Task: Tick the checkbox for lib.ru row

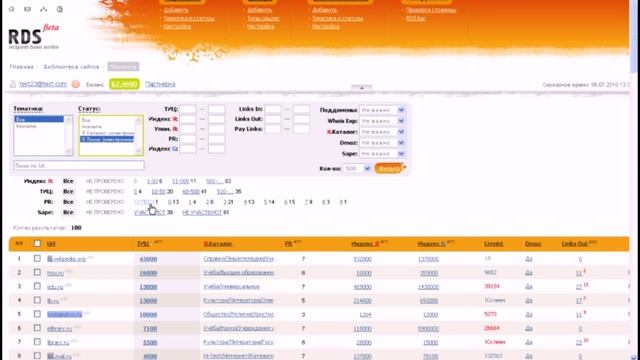Action: pyautogui.click(x=37, y=300)
